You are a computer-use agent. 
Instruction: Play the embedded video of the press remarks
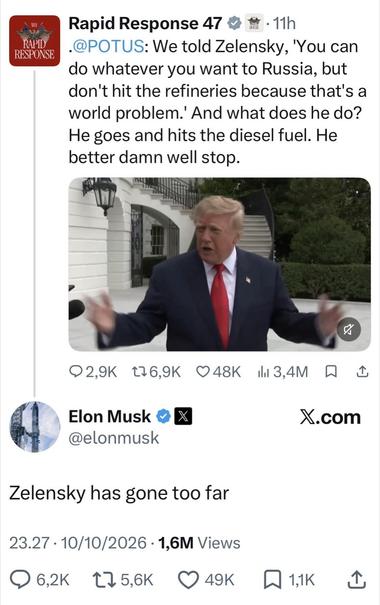pyautogui.click(x=220, y=264)
